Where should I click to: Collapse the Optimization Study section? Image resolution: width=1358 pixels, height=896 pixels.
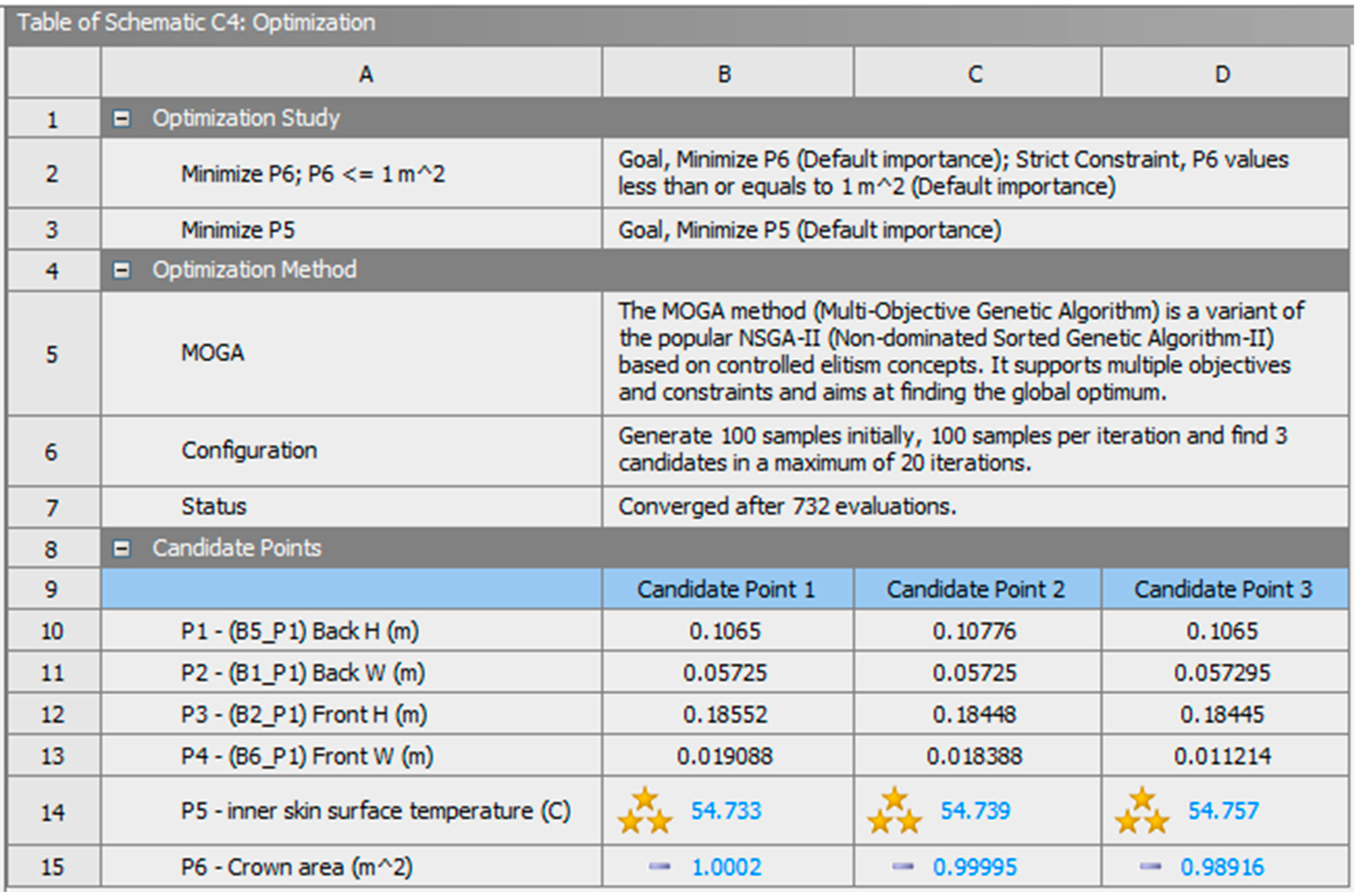pyautogui.click(x=121, y=118)
